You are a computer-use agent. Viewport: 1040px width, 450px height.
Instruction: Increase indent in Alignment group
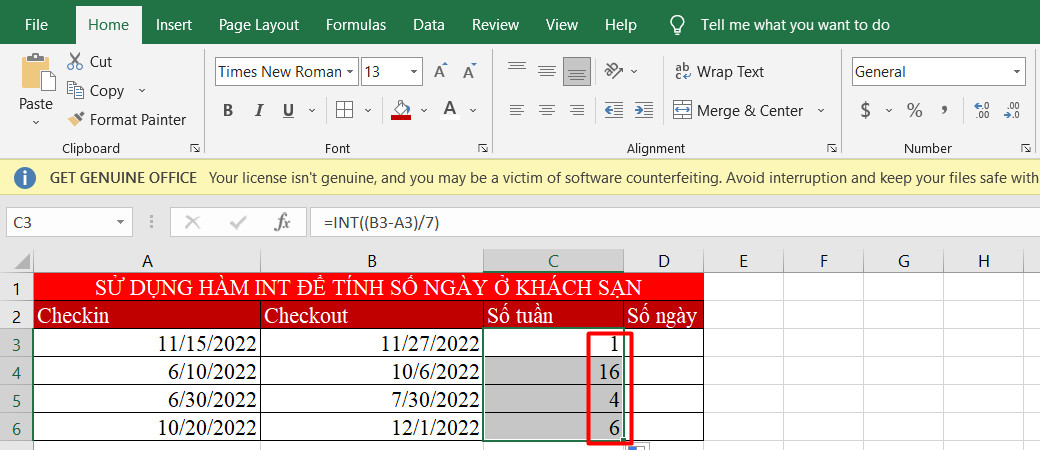(x=643, y=110)
